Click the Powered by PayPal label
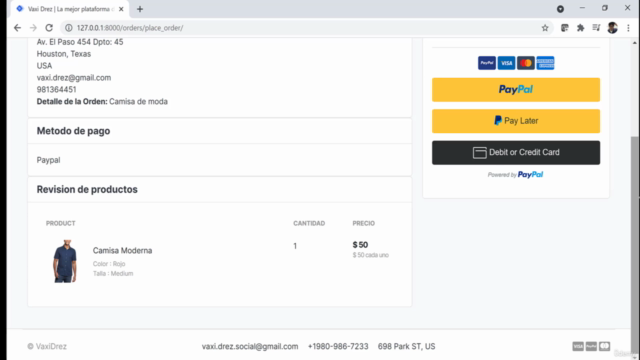The height and width of the screenshot is (360, 640). pos(515,175)
